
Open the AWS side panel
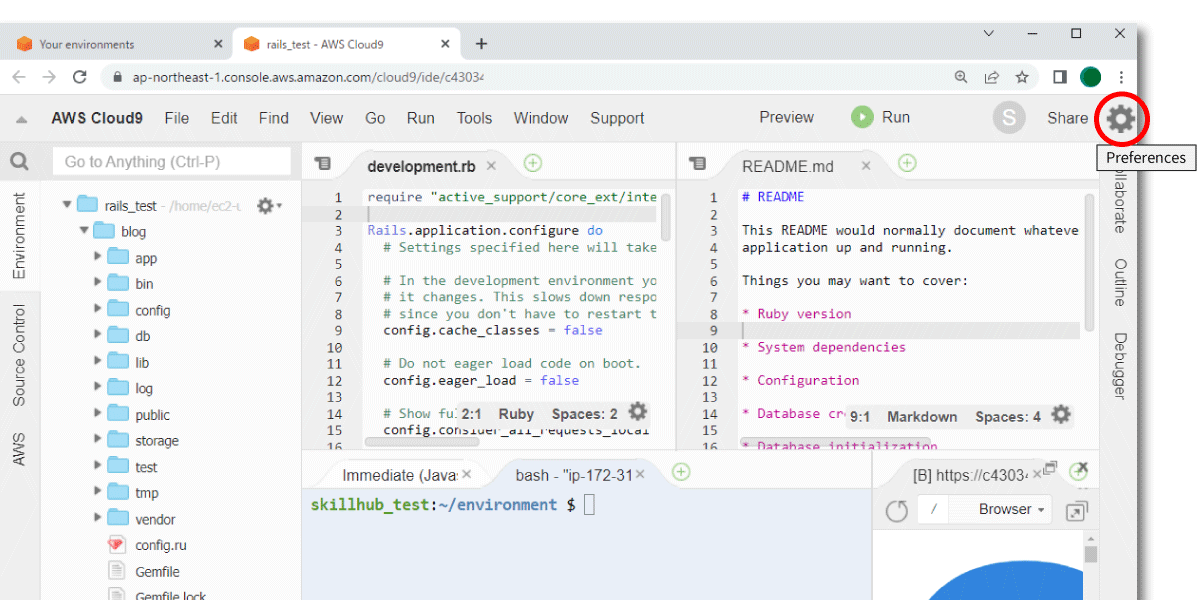point(19,449)
